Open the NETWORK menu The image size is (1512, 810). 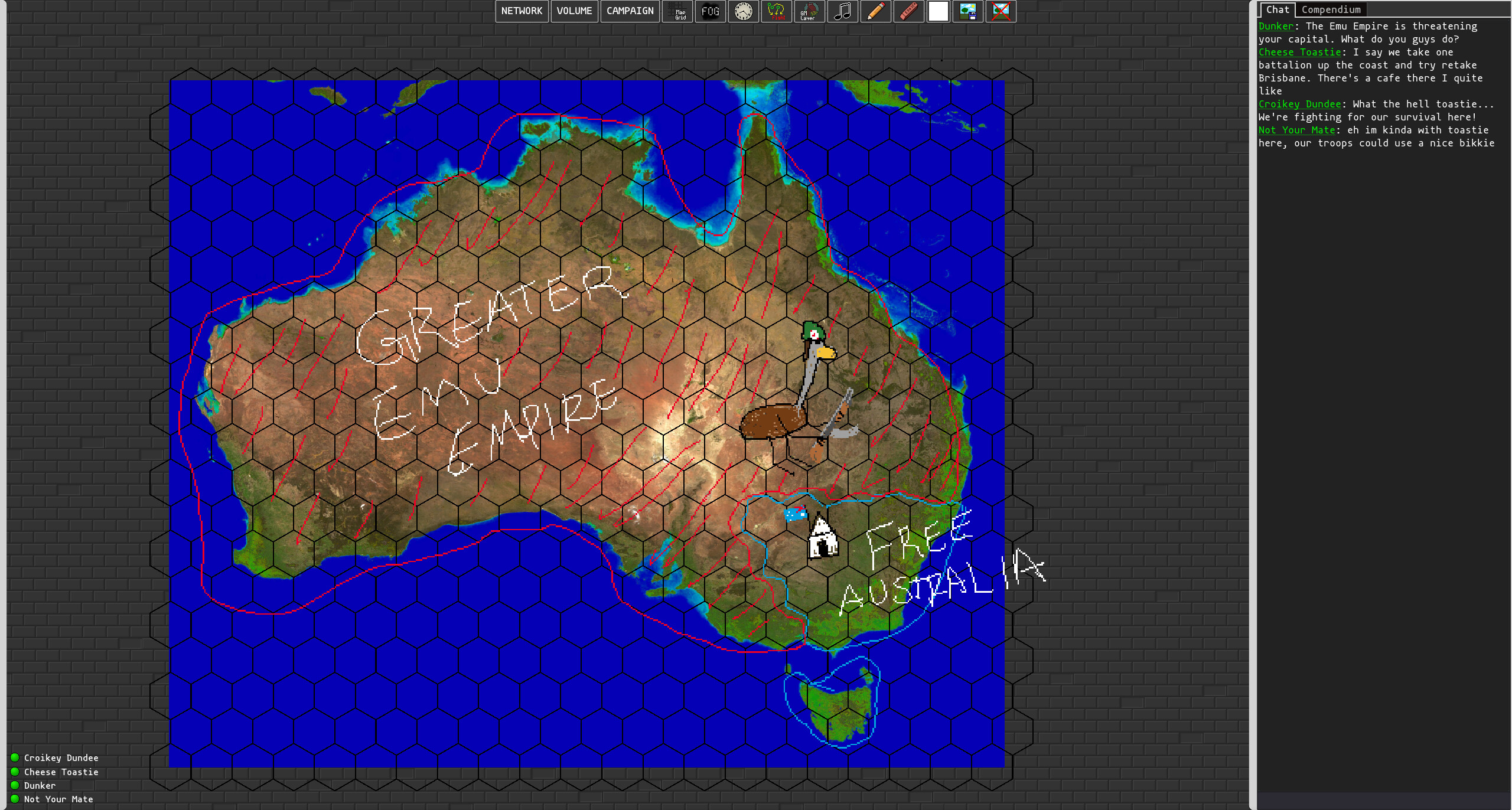click(522, 11)
